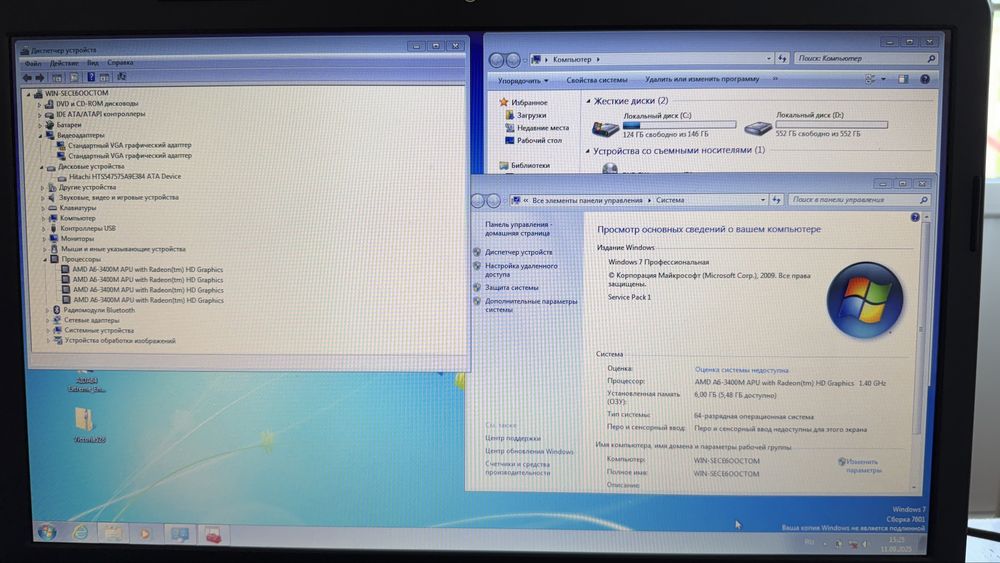Expand IDE ATA/ATAPI контроллеры node
The width and height of the screenshot is (1000, 563).
click(x=40, y=114)
